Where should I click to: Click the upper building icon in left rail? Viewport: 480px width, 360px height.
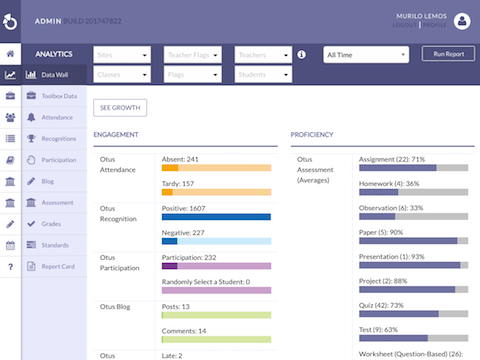[x=10, y=181]
